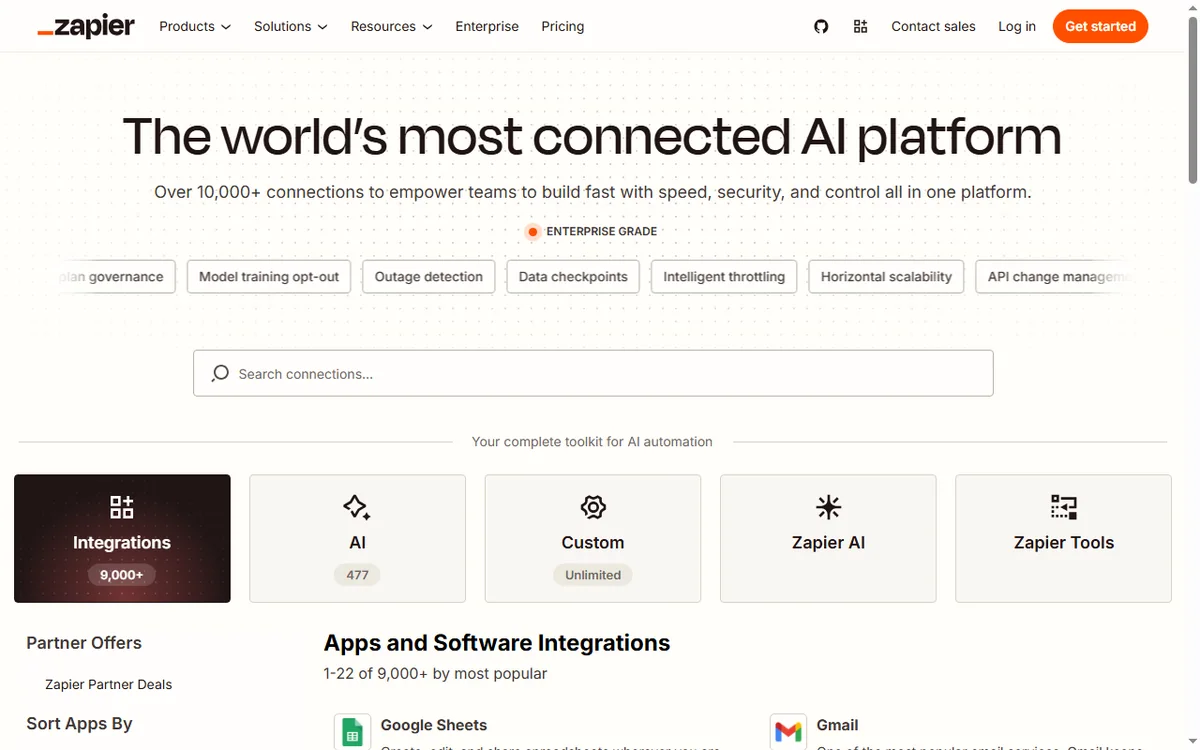Click the Google Sheets app icon
This screenshot has height=750, width=1200.
pos(352,731)
